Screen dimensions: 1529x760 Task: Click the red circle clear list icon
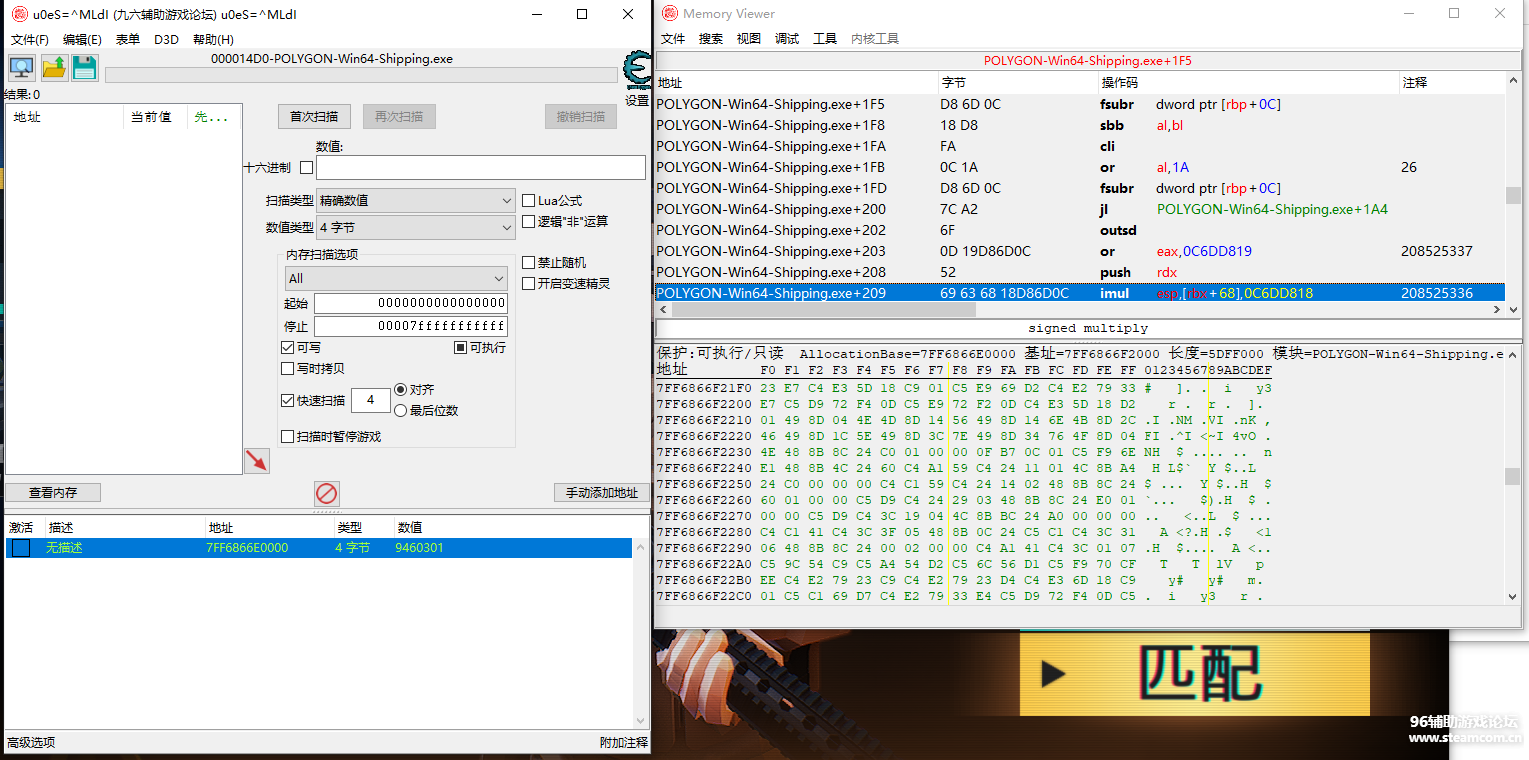click(x=327, y=493)
